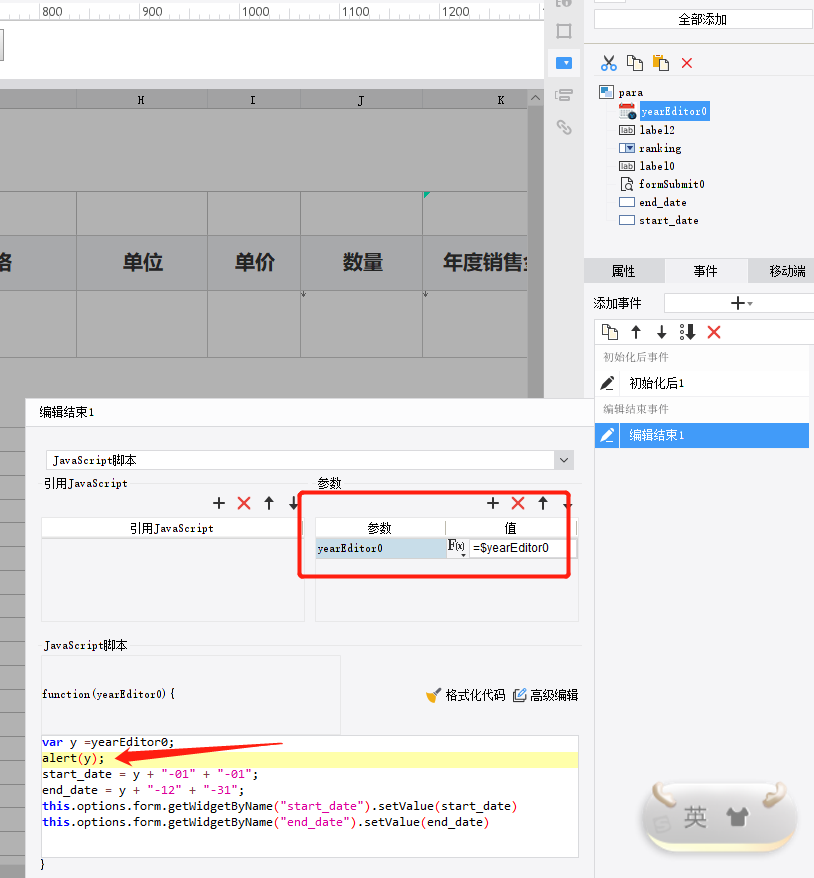Delete parameter row with red X
The height and width of the screenshot is (878, 814).
tap(518, 503)
